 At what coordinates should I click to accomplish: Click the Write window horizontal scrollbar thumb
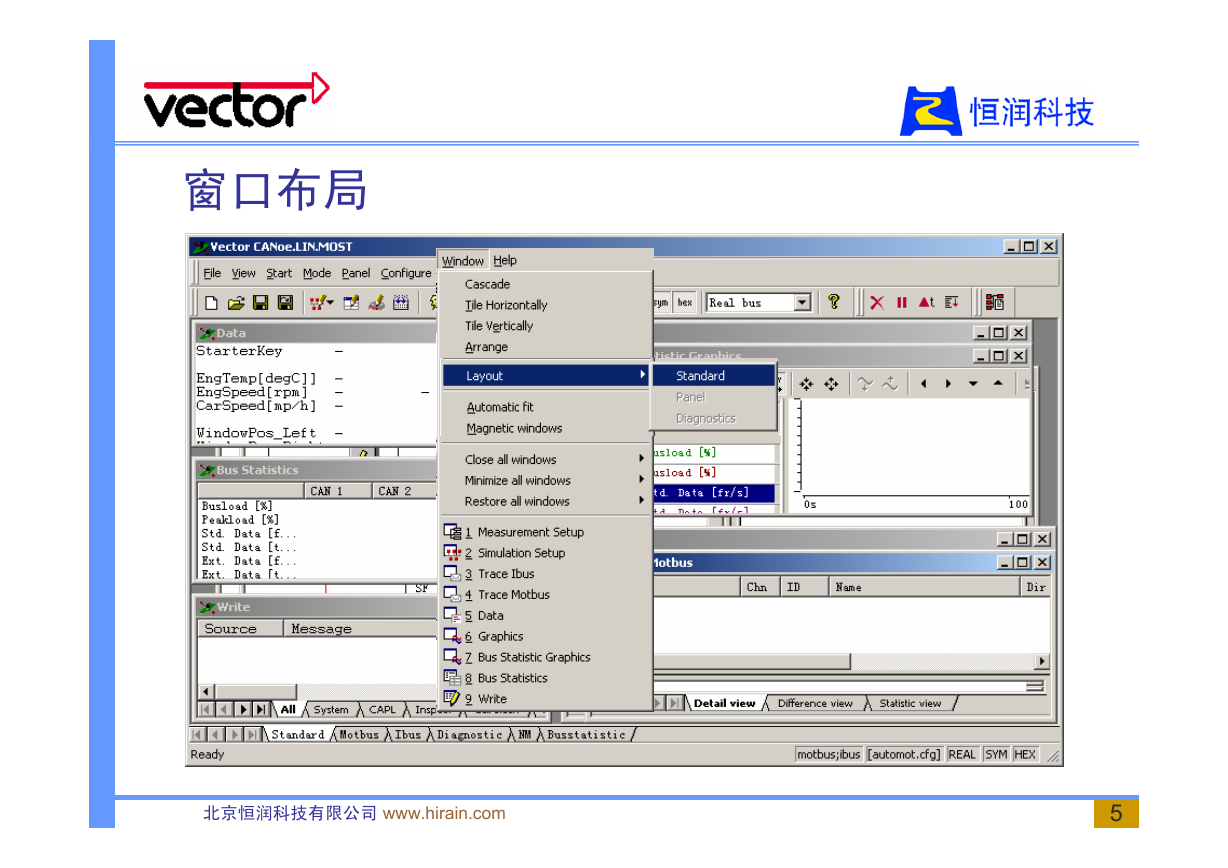tap(257, 692)
